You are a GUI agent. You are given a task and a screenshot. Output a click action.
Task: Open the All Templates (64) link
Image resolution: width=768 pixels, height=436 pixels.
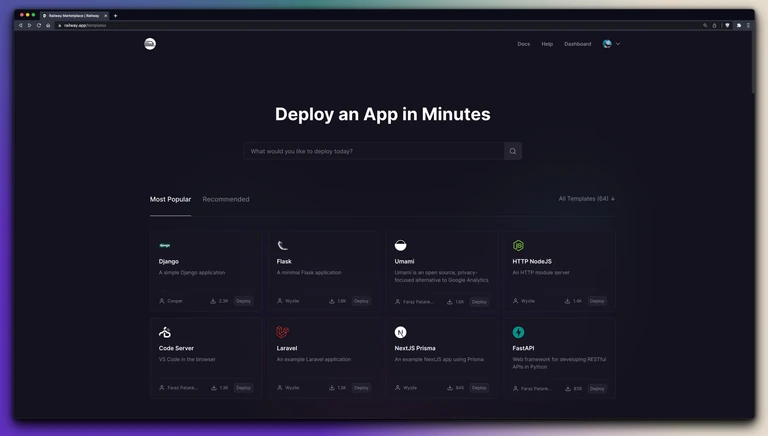click(587, 199)
